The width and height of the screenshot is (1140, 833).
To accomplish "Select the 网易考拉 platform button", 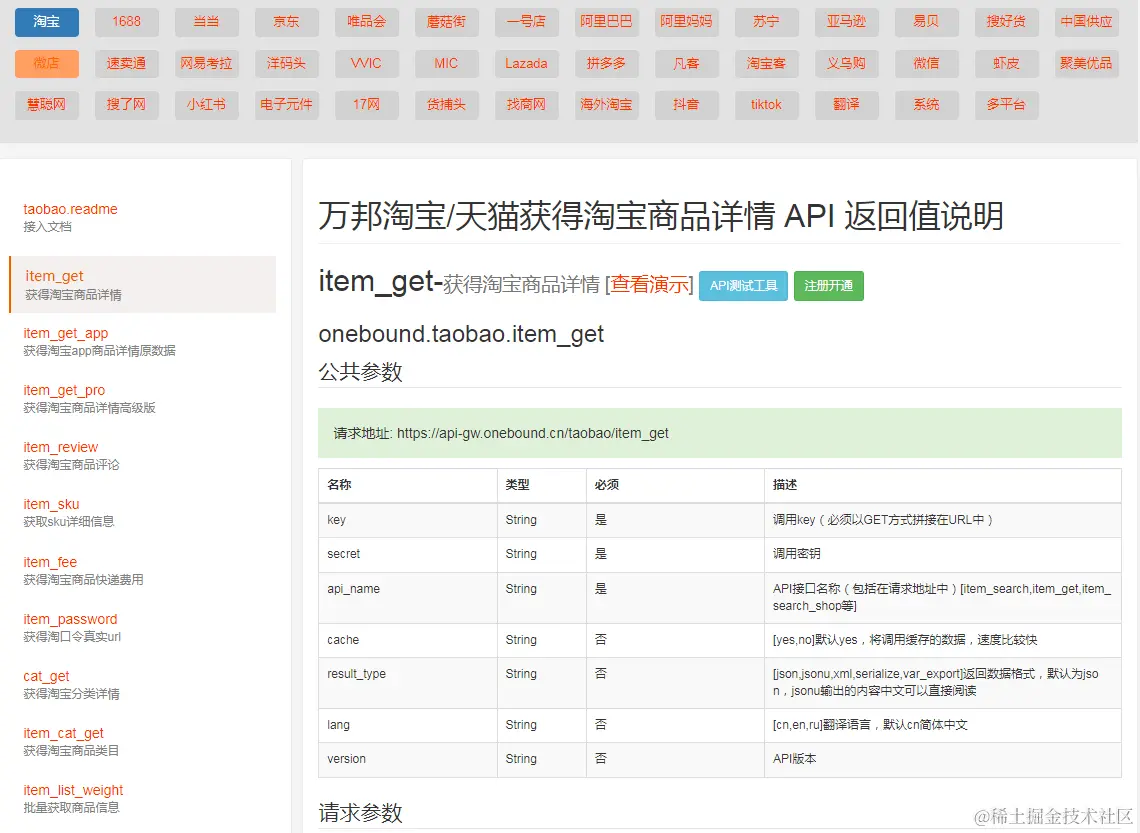I will tap(206, 63).
